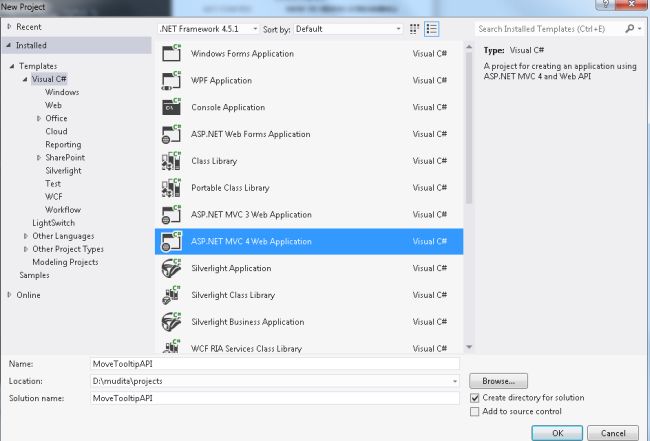Screen dimensions: 650x441
Task: Click the template list scrollbar thumb
Action: click(x=469, y=128)
